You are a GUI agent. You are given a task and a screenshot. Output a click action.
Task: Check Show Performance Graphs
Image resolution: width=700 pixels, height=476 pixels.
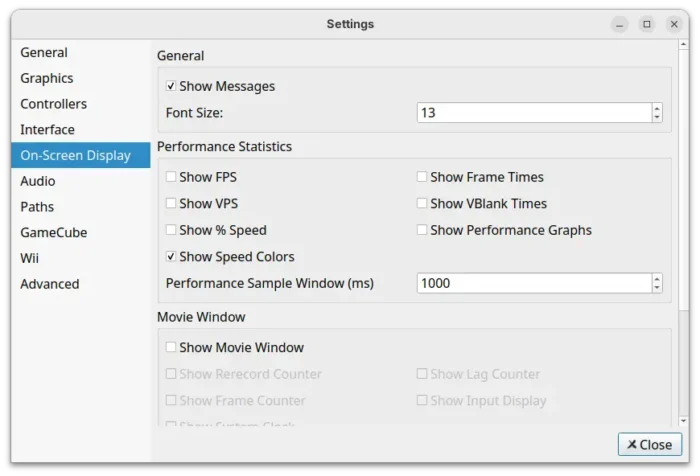click(423, 230)
